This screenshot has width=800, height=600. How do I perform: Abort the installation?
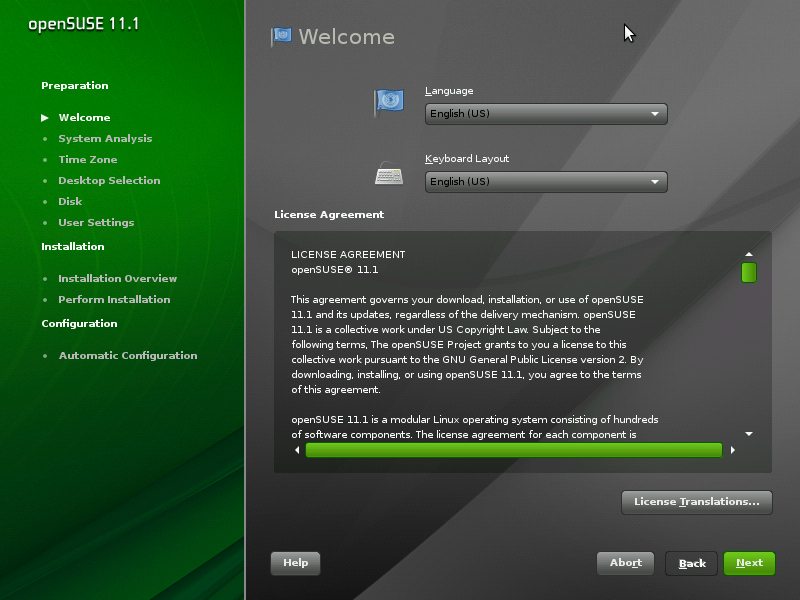(x=626, y=563)
